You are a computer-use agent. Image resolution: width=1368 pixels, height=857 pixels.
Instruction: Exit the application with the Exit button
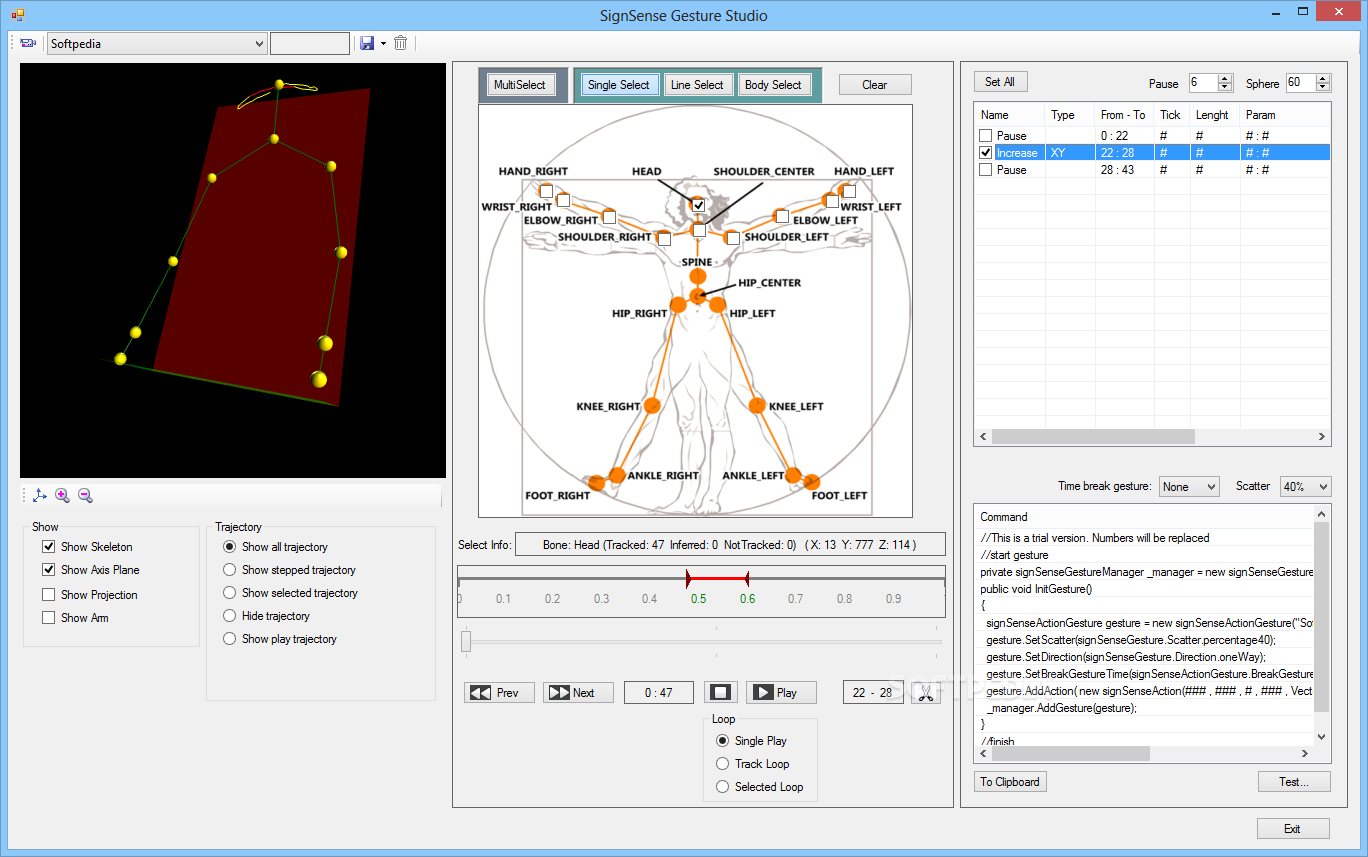coord(1293,829)
